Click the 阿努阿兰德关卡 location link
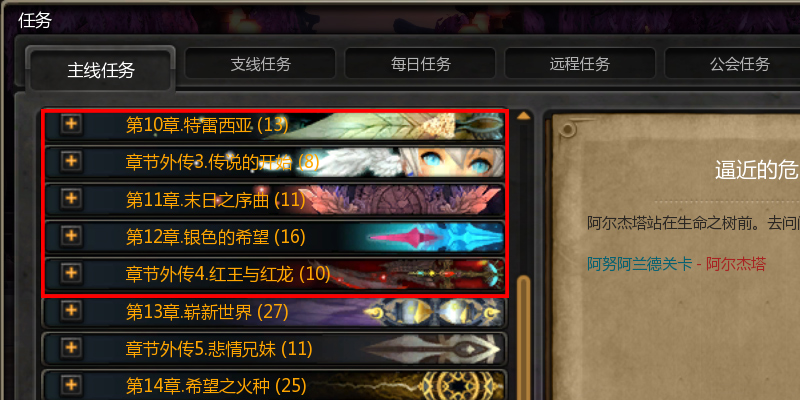Screen dimensions: 800x400 click(639, 264)
